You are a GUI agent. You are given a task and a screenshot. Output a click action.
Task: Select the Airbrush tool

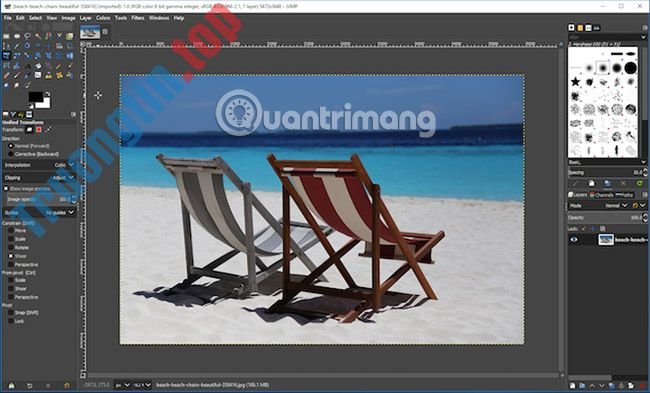pos(17,75)
